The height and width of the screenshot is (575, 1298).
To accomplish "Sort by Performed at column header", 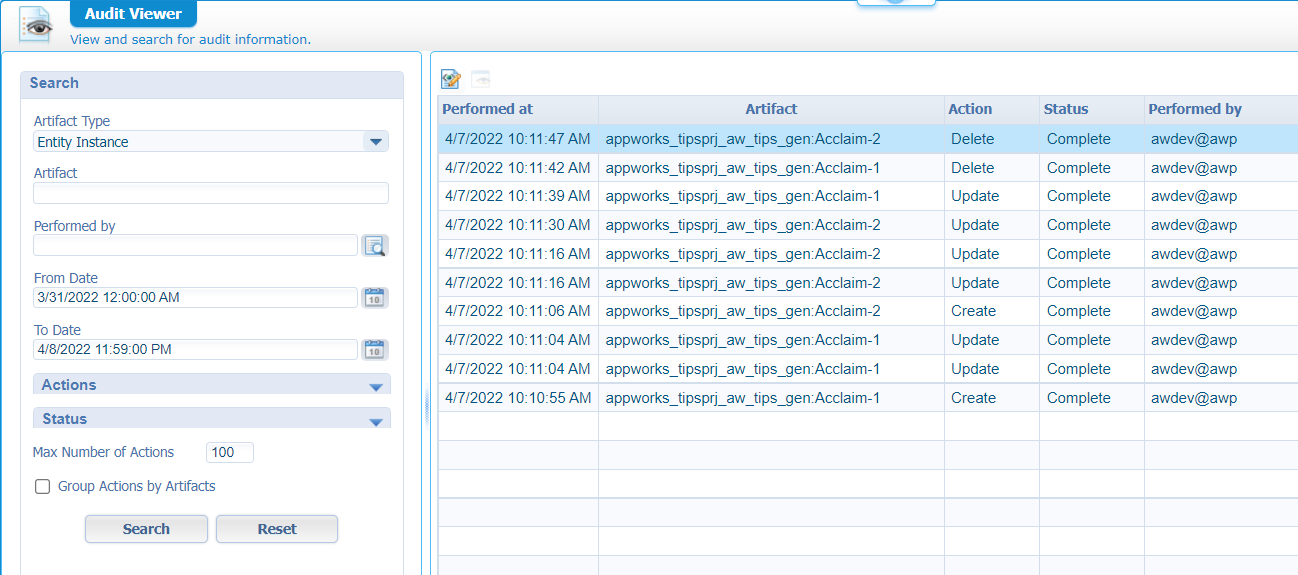I will point(518,109).
